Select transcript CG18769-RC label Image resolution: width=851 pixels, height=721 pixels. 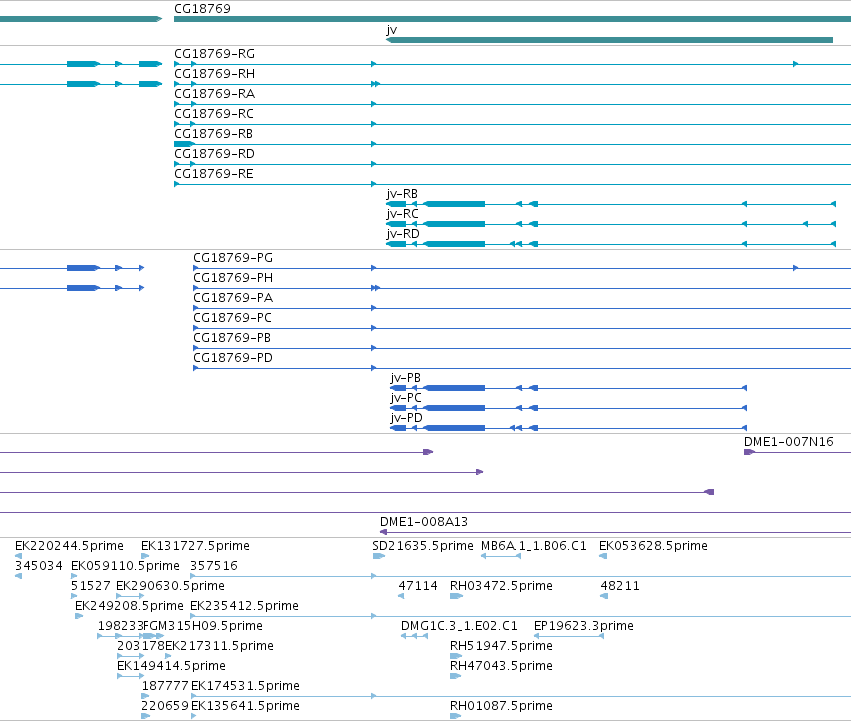214,114
